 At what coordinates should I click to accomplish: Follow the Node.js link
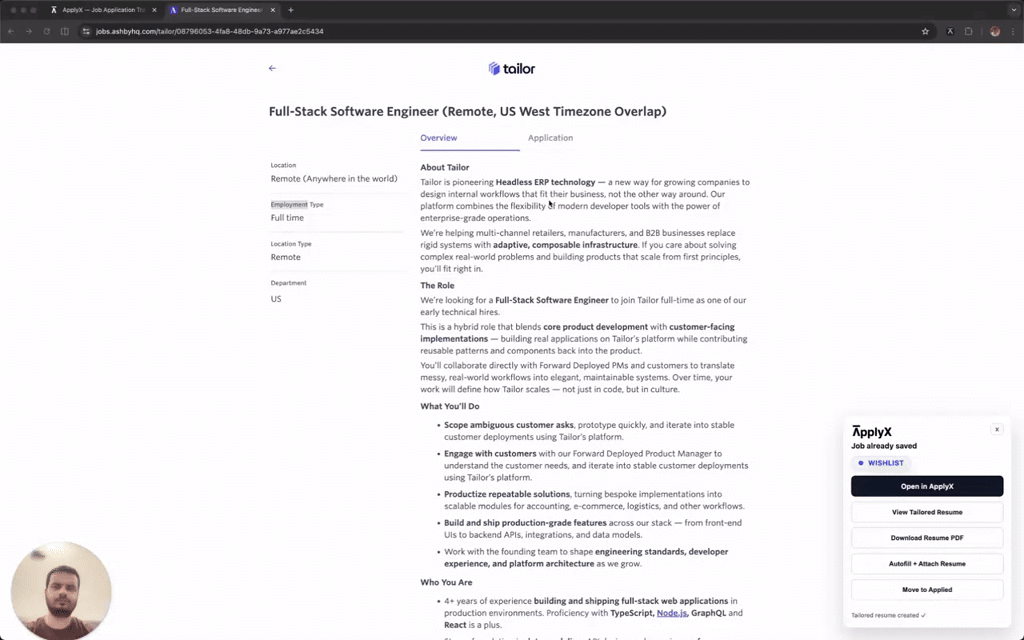tap(671, 613)
